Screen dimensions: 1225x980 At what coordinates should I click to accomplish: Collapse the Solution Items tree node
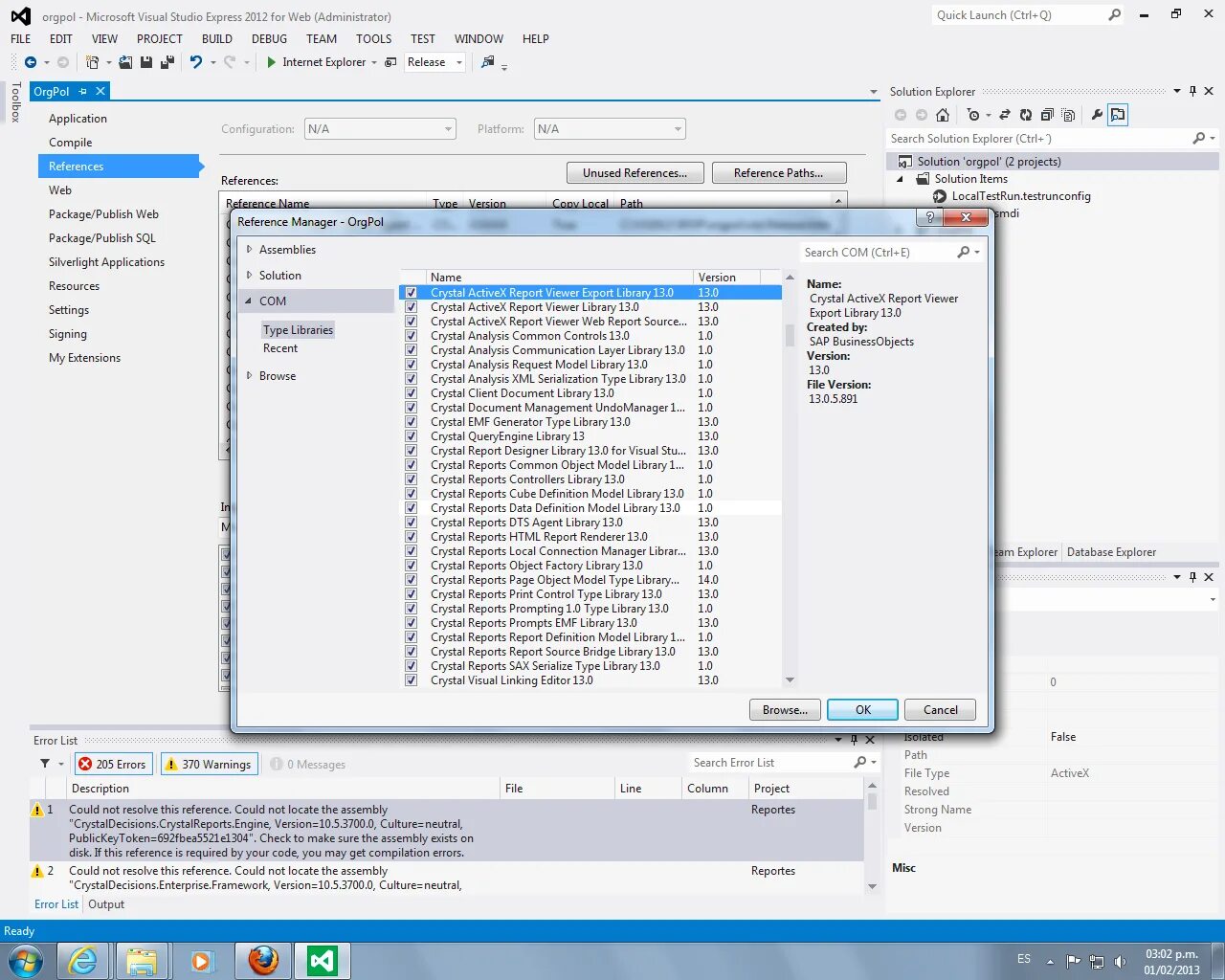coord(900,179)
